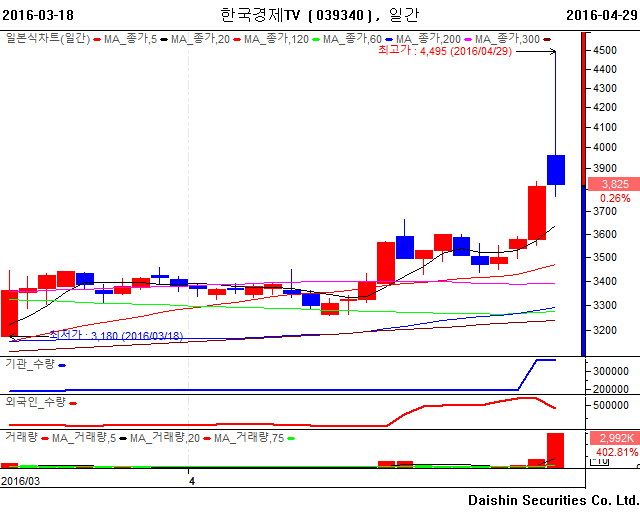The image size is (640, 512).
Task: Pick the blue swatch after MA_종가,60
Action: click(389, 40)
